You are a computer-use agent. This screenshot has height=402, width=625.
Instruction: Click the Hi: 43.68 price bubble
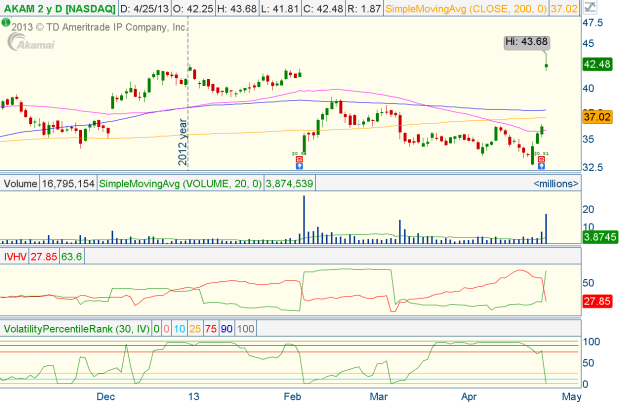pos(527,42)
